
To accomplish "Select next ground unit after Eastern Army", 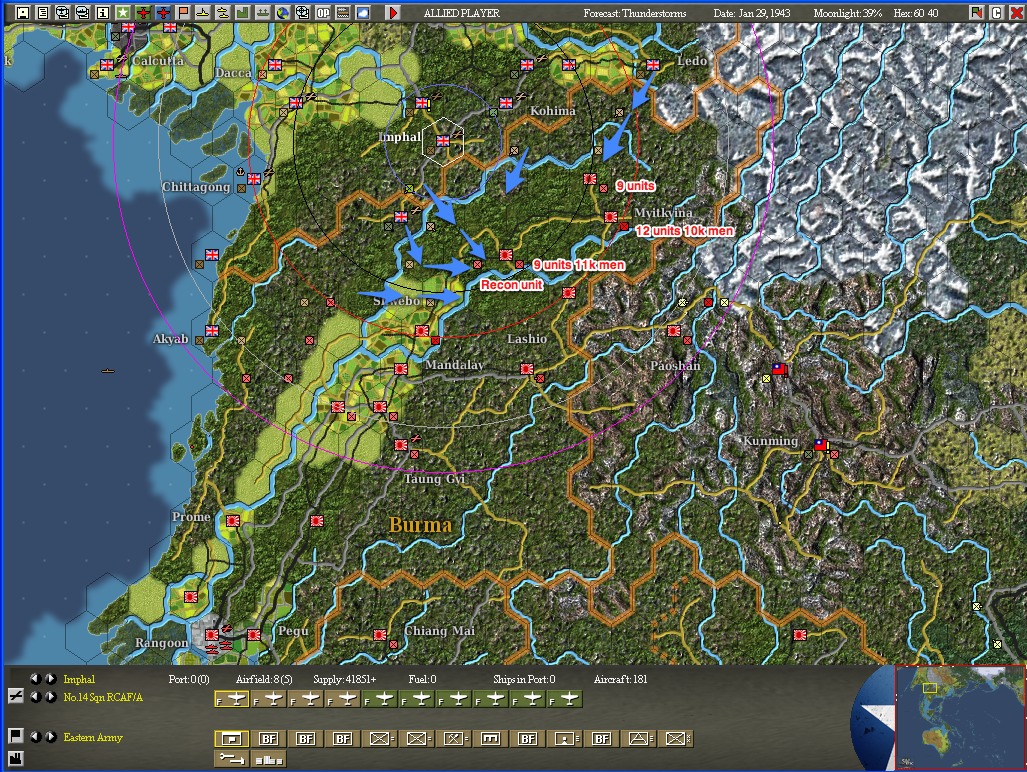I will [x=50, y=737].
